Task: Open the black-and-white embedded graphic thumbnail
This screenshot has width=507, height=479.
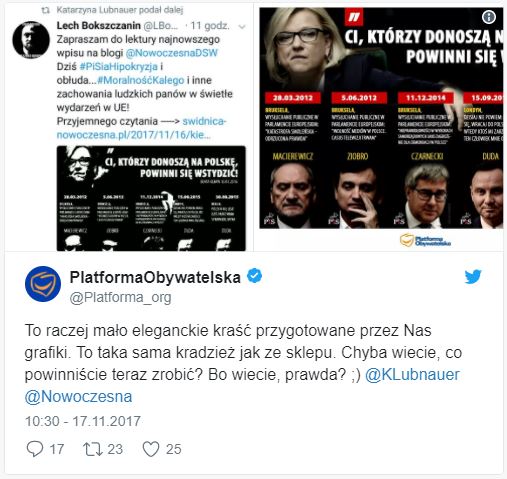Action: pos(151,198)
